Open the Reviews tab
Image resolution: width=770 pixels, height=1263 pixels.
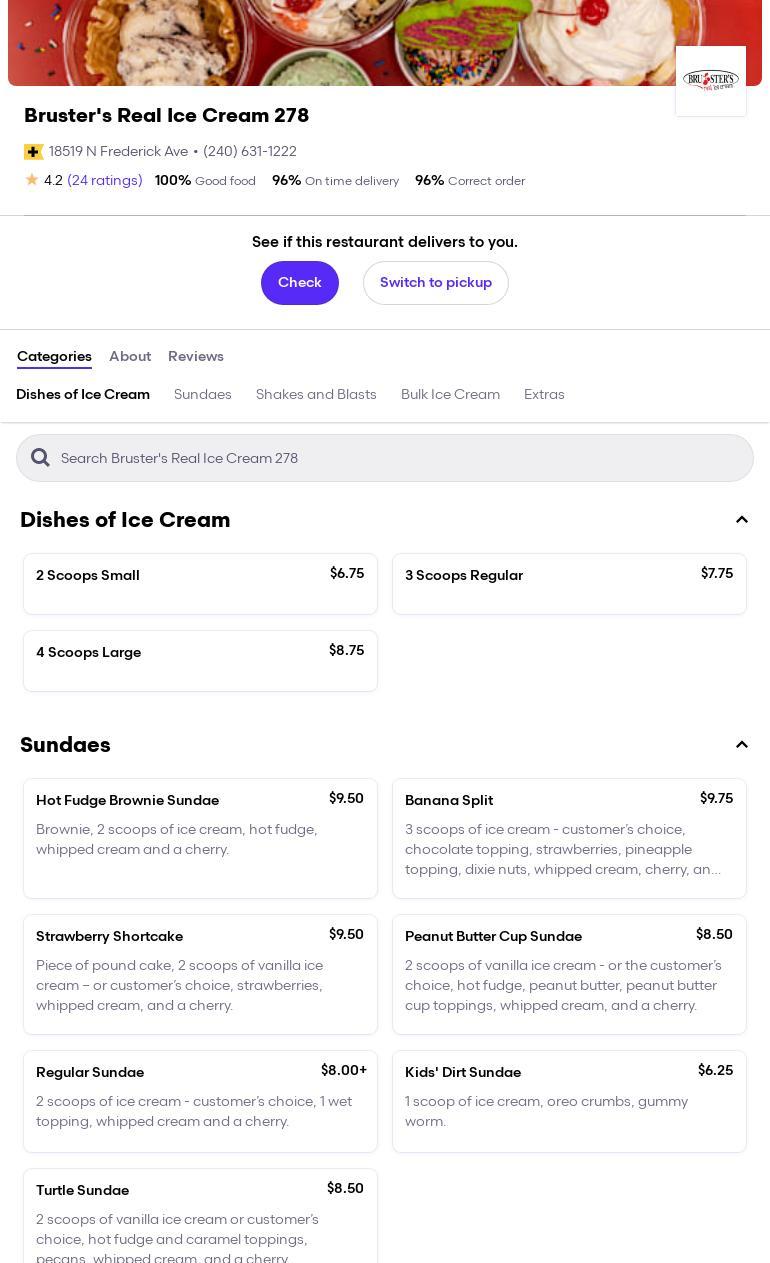click(196, 357)
